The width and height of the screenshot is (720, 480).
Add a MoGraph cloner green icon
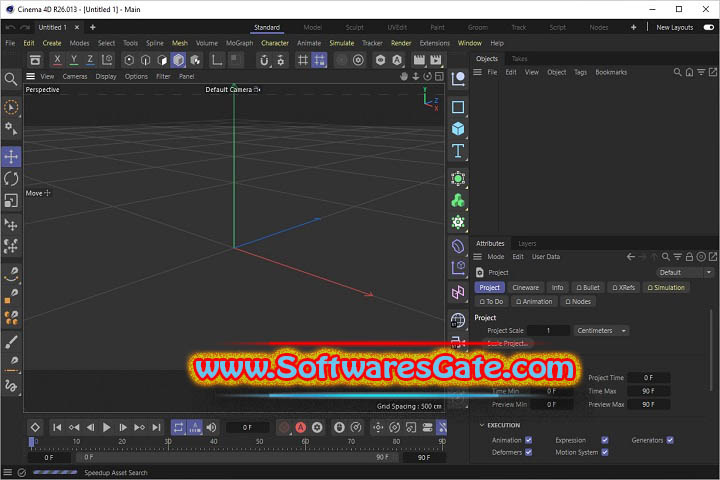tap(458, 201)
